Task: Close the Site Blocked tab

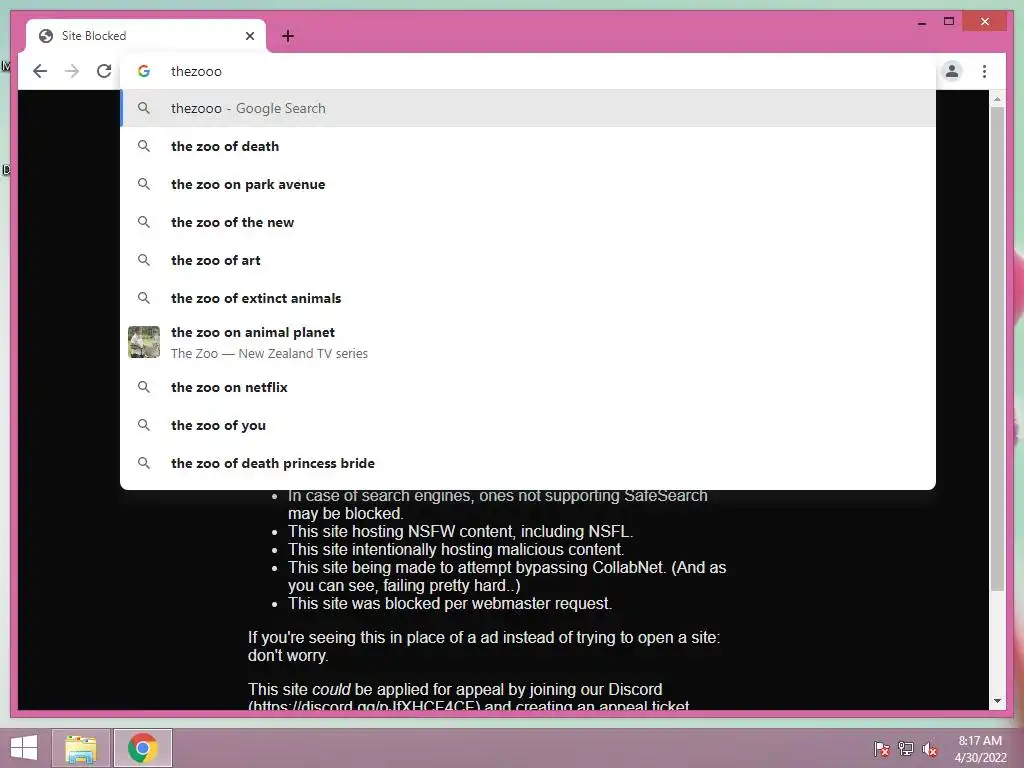Action: [x=249, y=36]
